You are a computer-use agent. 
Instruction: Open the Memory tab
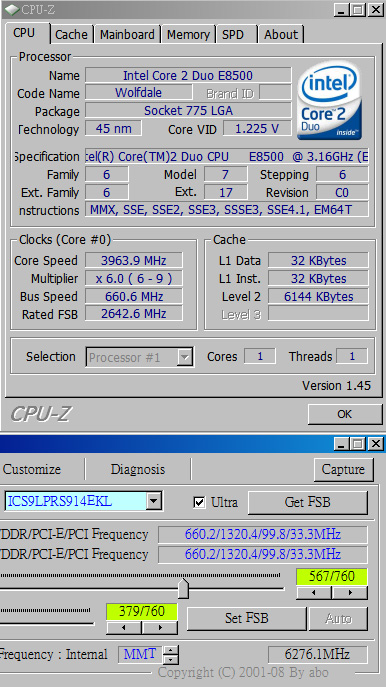tap(188, 35)
